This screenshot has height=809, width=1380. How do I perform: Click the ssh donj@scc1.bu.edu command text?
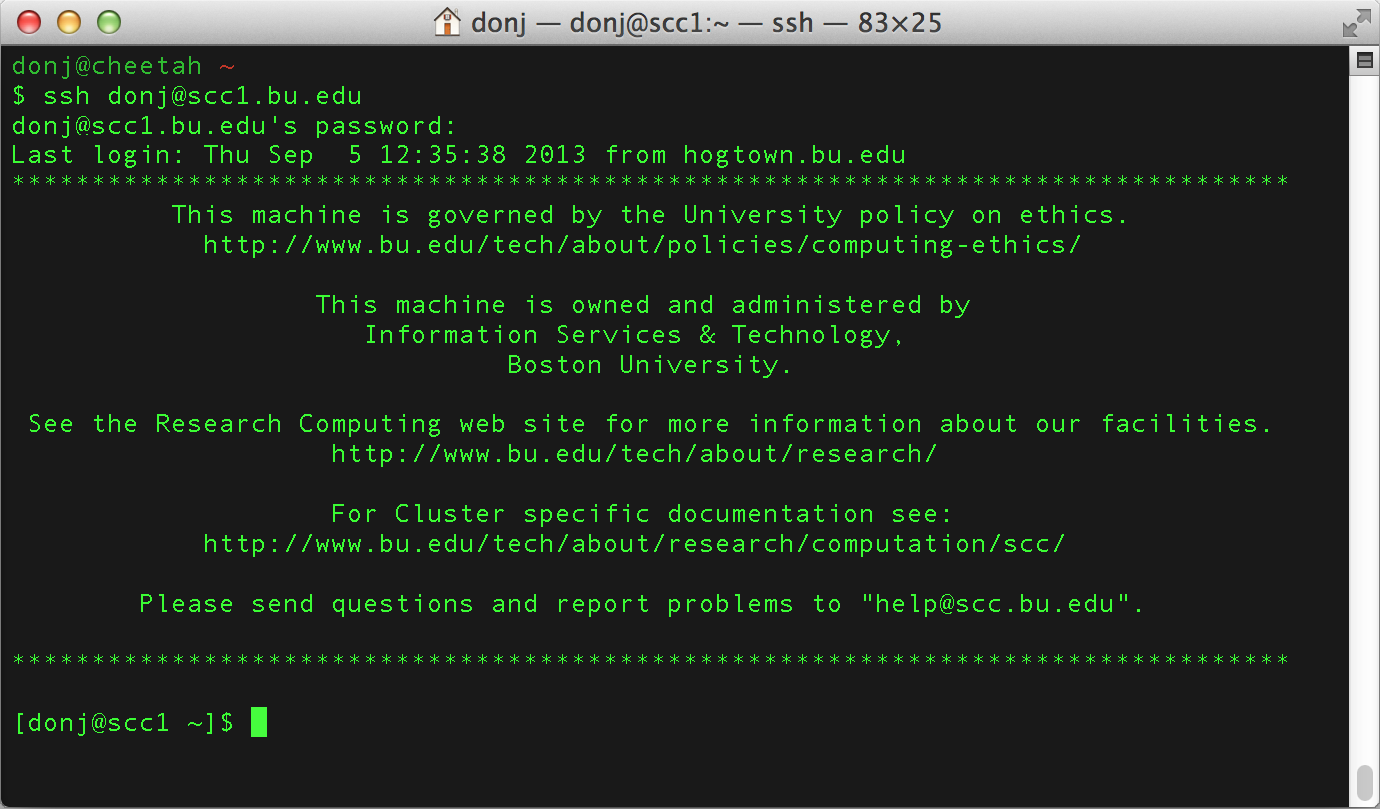click(202, 96)
